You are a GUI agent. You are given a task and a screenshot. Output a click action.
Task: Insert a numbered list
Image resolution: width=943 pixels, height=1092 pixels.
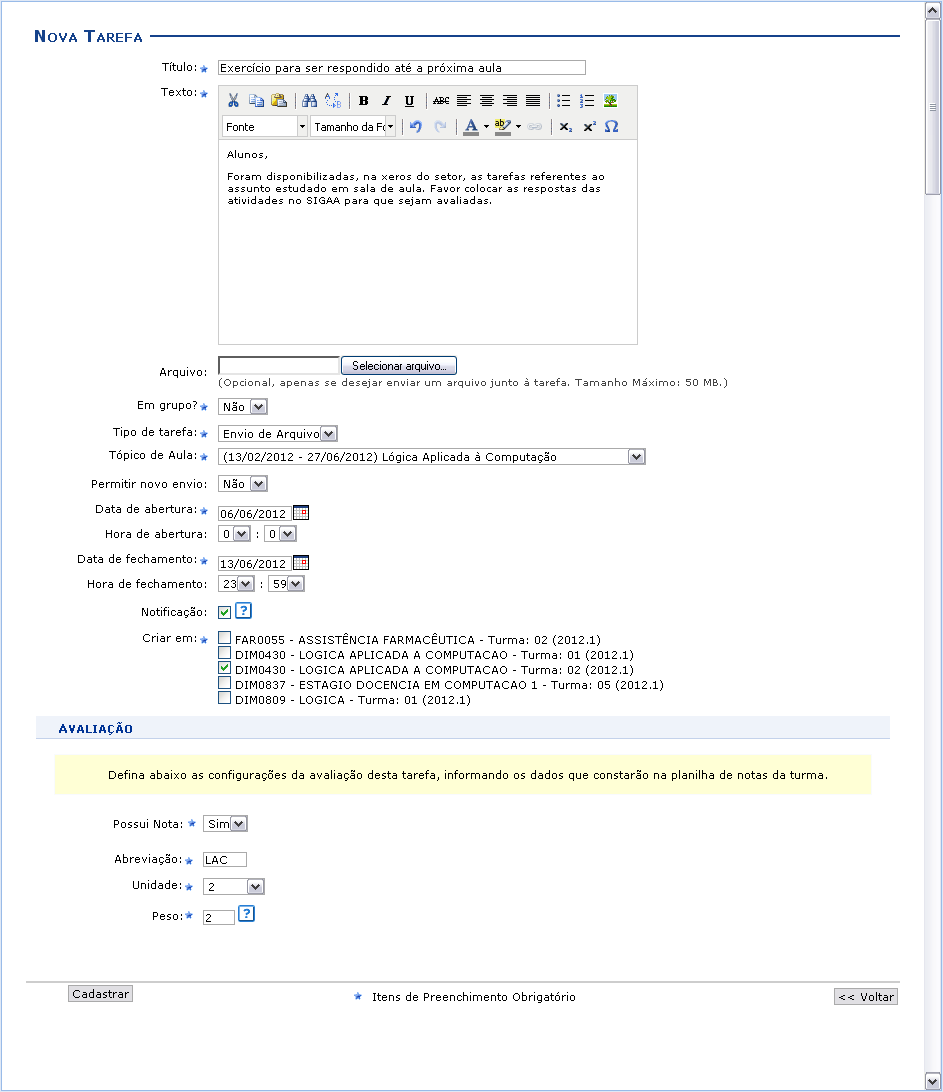[587, 101]
